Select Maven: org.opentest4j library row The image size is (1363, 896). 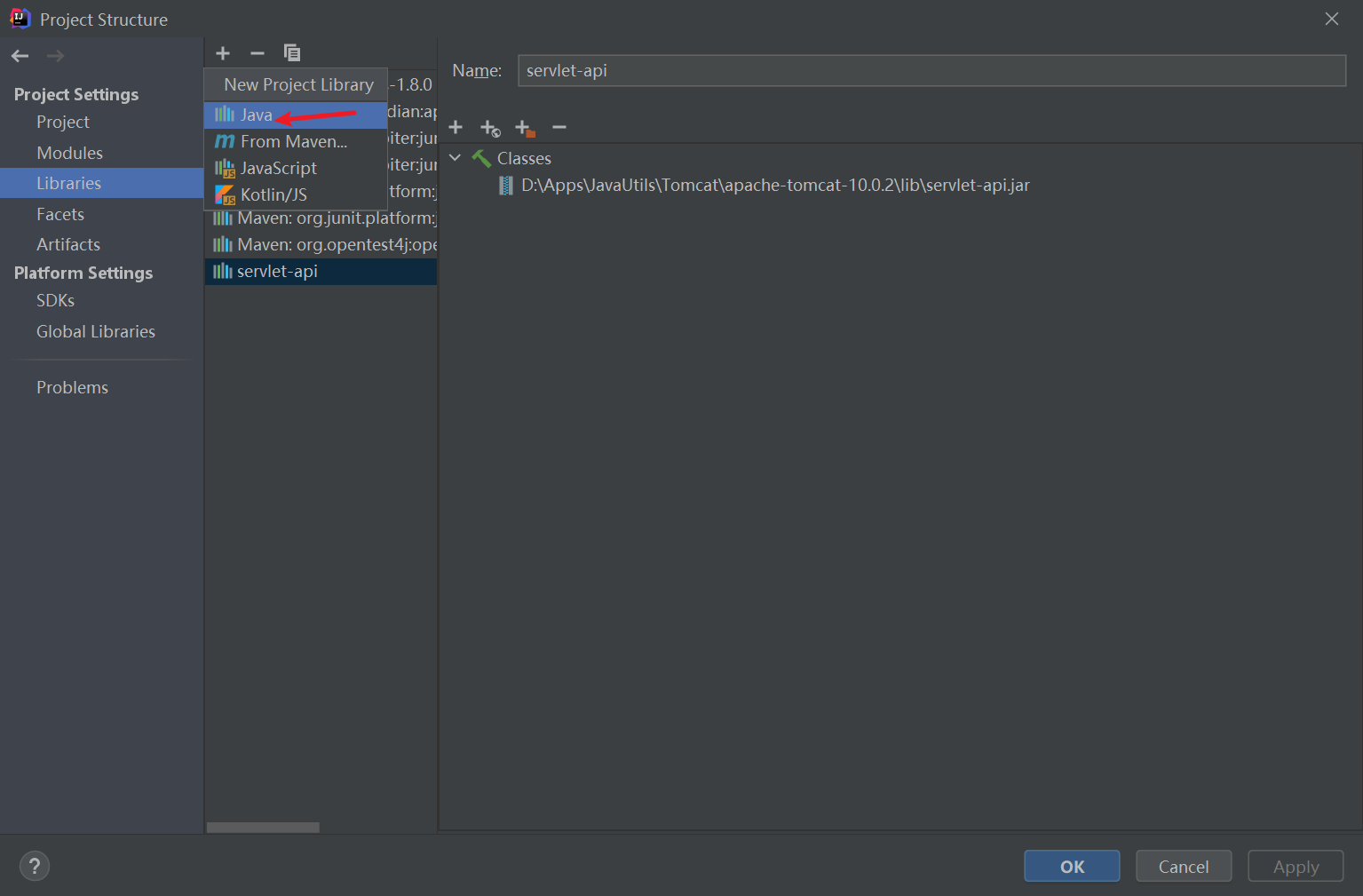click(321, 244)
